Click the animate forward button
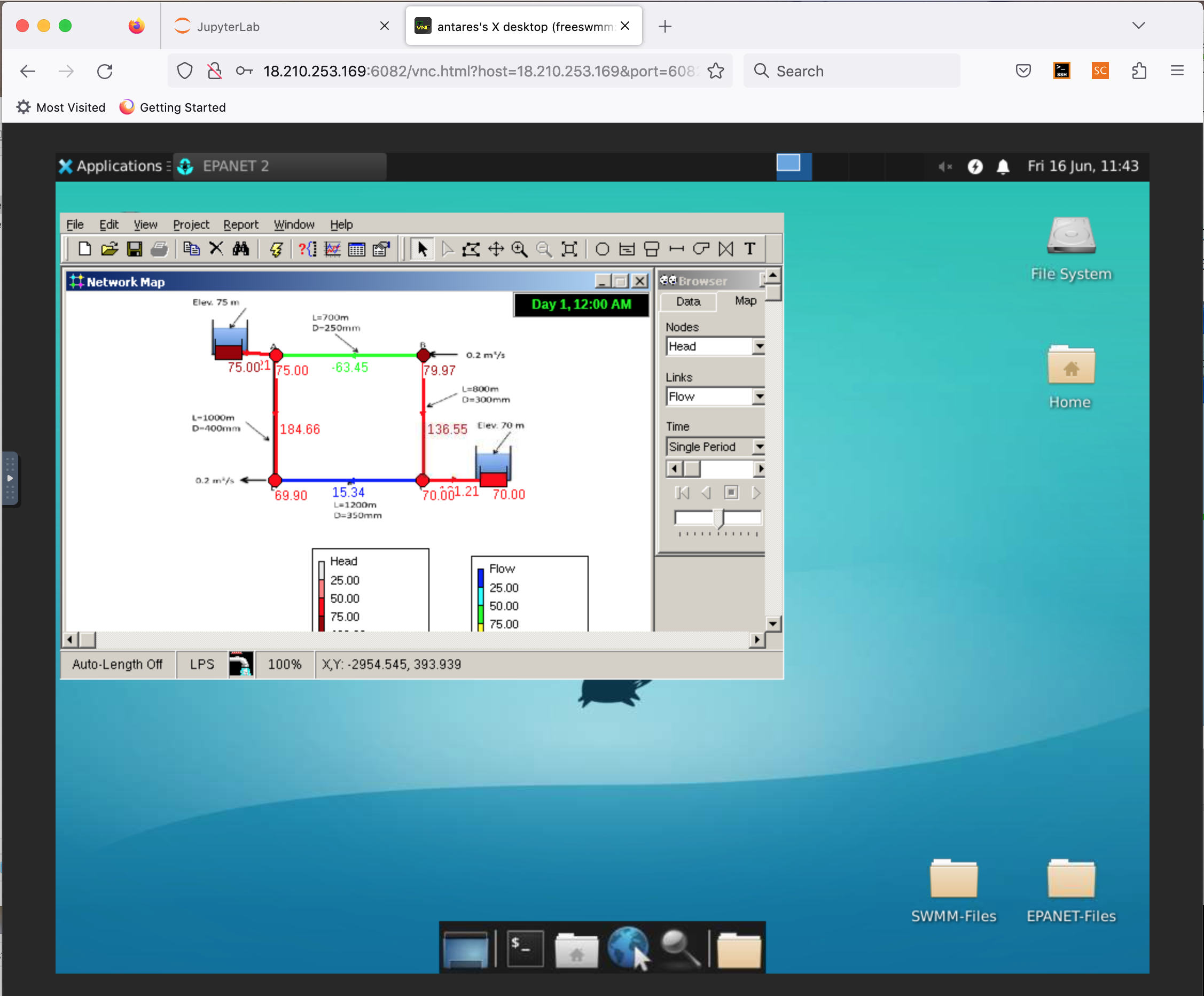The height and width of the screenshot is (996, 1204). coord(756,493)
